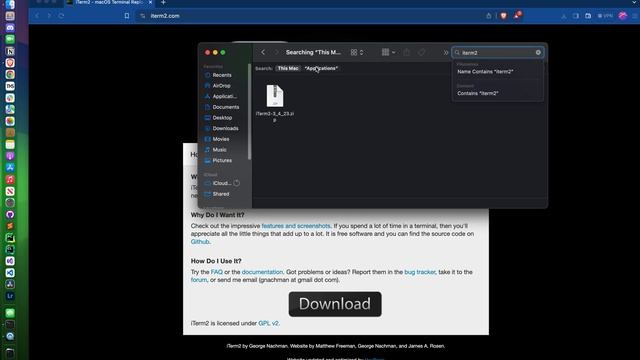
Task: Open Discord from the Dock
Action: pyautogui.click(x=10, y=28)
